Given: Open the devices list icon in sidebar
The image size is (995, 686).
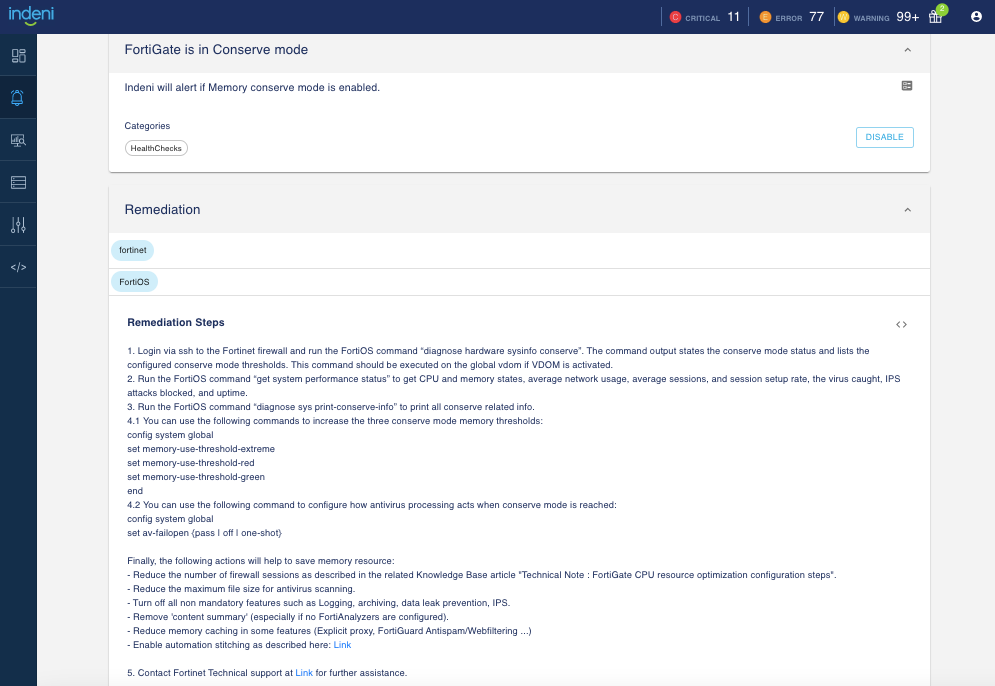Looking at the screenshot, I should 18,183.
